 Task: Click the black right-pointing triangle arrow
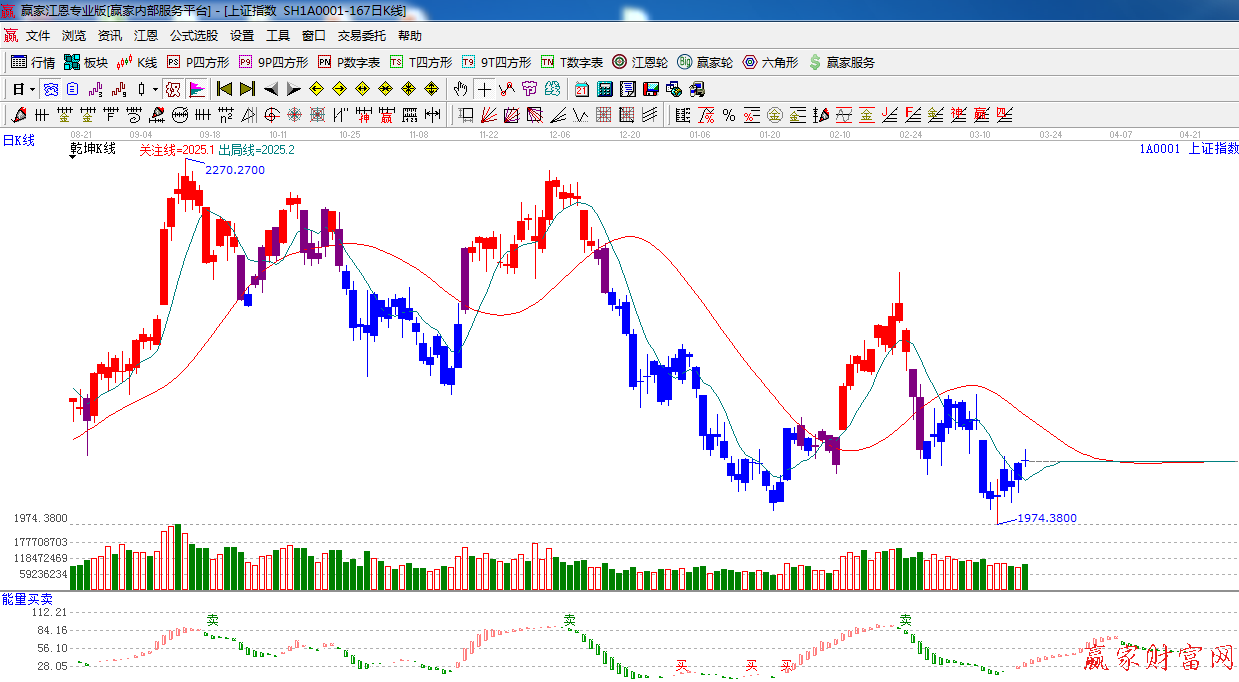point(294,89)
